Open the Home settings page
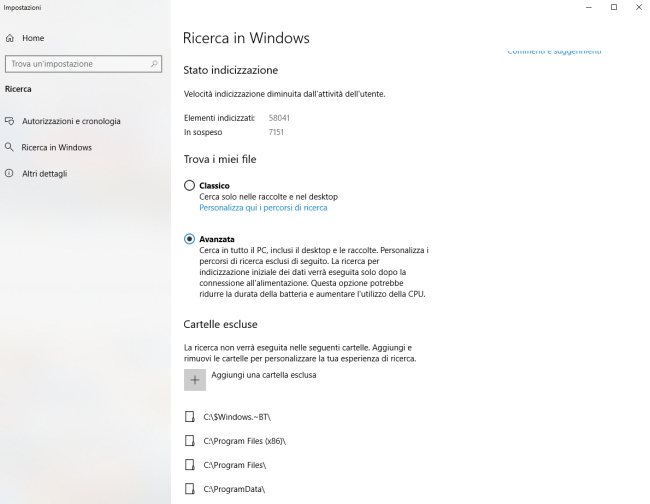Viewport: 650px width, 504px height. 33,38
